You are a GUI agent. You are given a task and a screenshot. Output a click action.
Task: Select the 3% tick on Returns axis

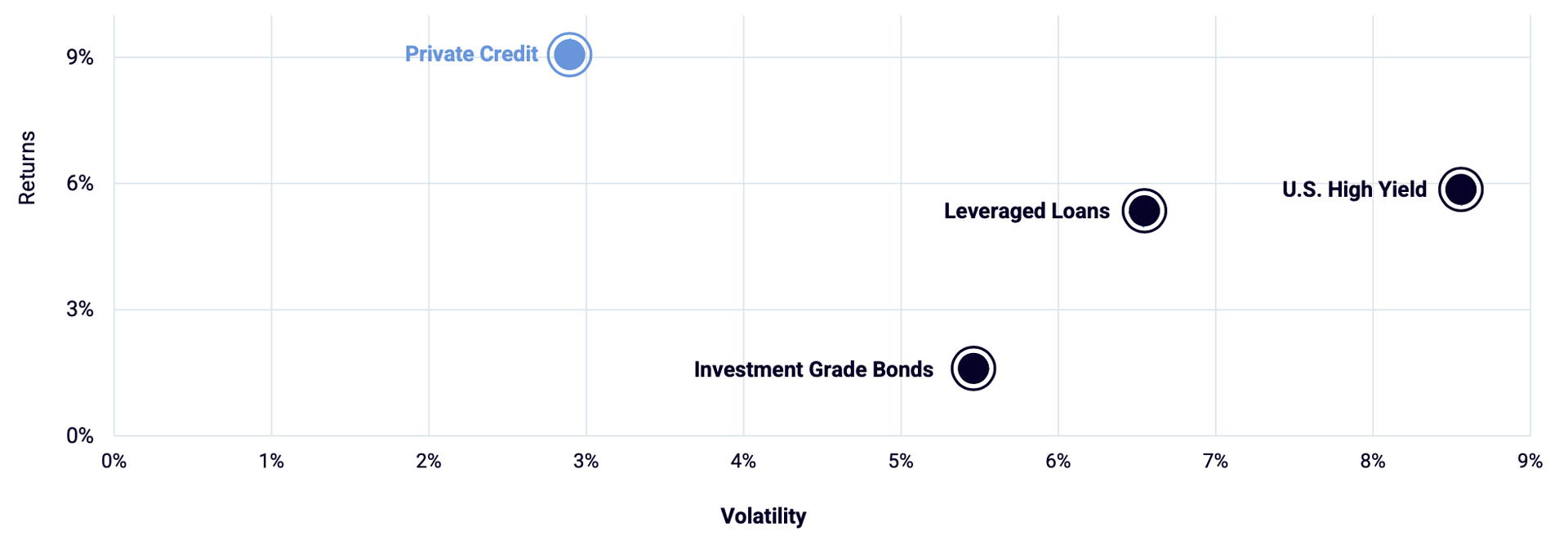click(80, 310)
